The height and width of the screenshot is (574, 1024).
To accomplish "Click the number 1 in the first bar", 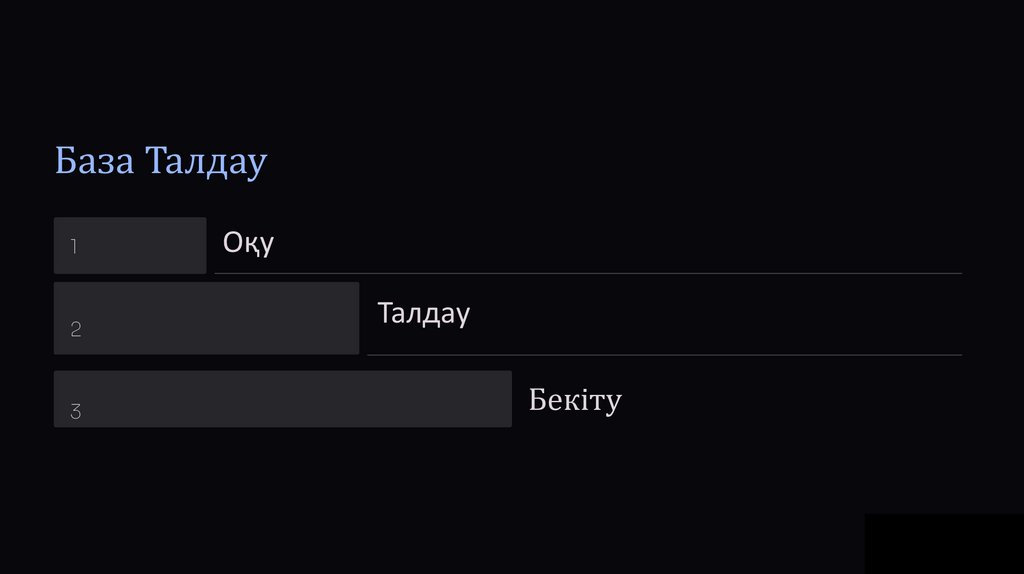I will (74, 247).
